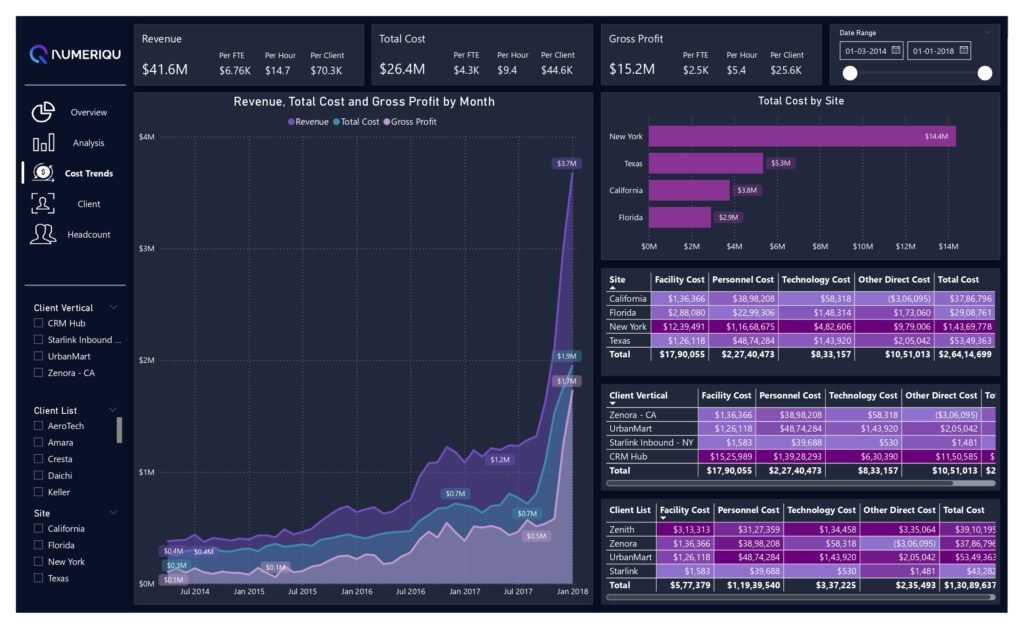Screen dimensions: 1024x629
Task: Click the Numeriqu logo
Action: tap(75, 54)
